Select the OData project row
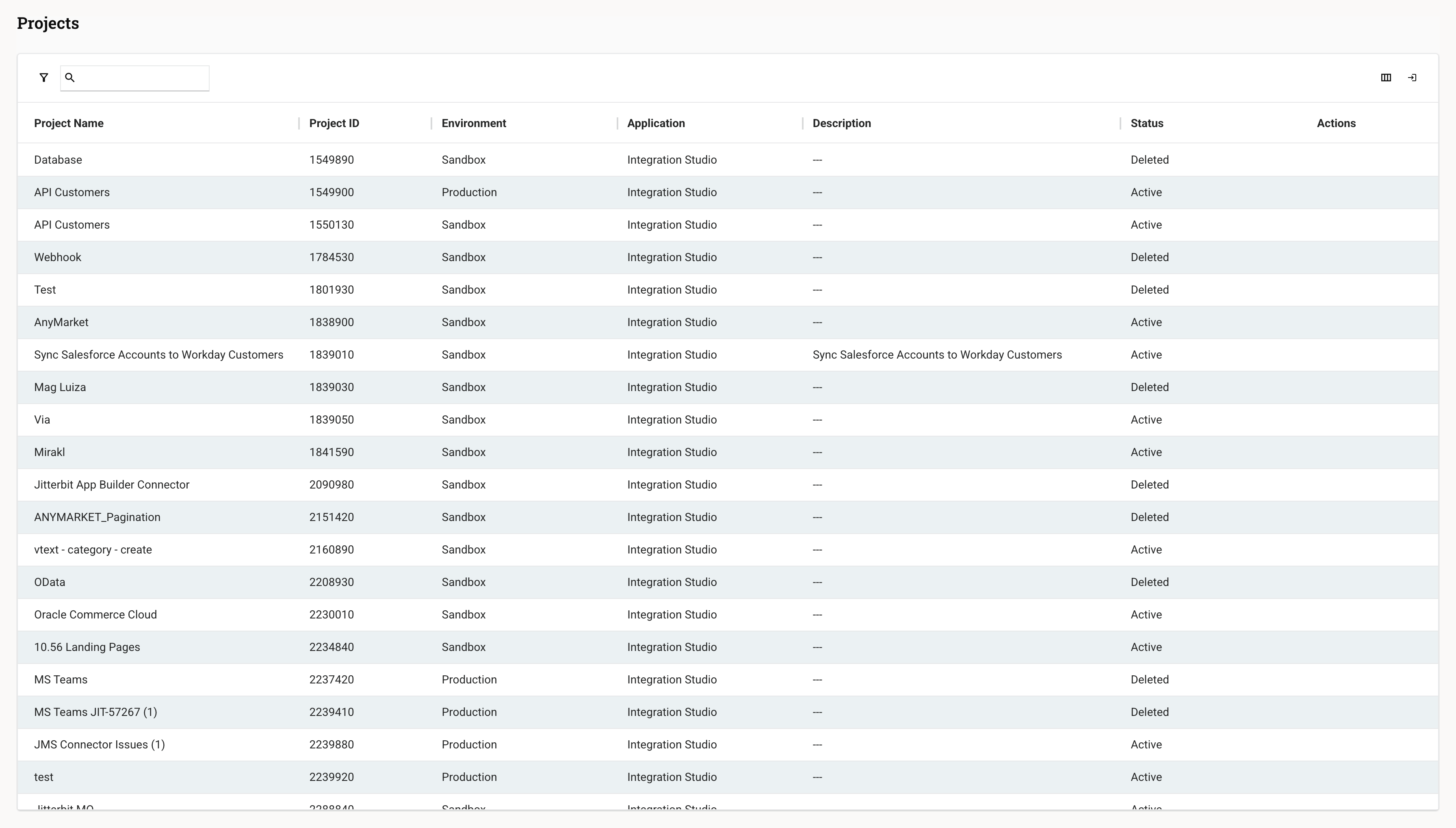Viewport: 1456px width, 828px height. tap(50, 582)
